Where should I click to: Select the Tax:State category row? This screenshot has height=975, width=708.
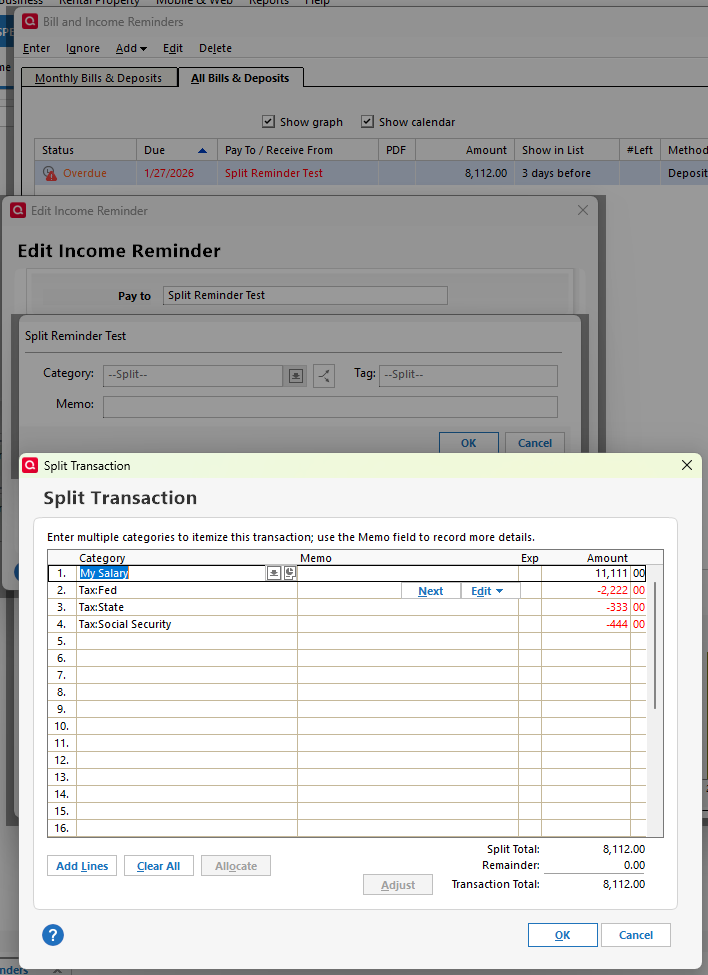186,607
